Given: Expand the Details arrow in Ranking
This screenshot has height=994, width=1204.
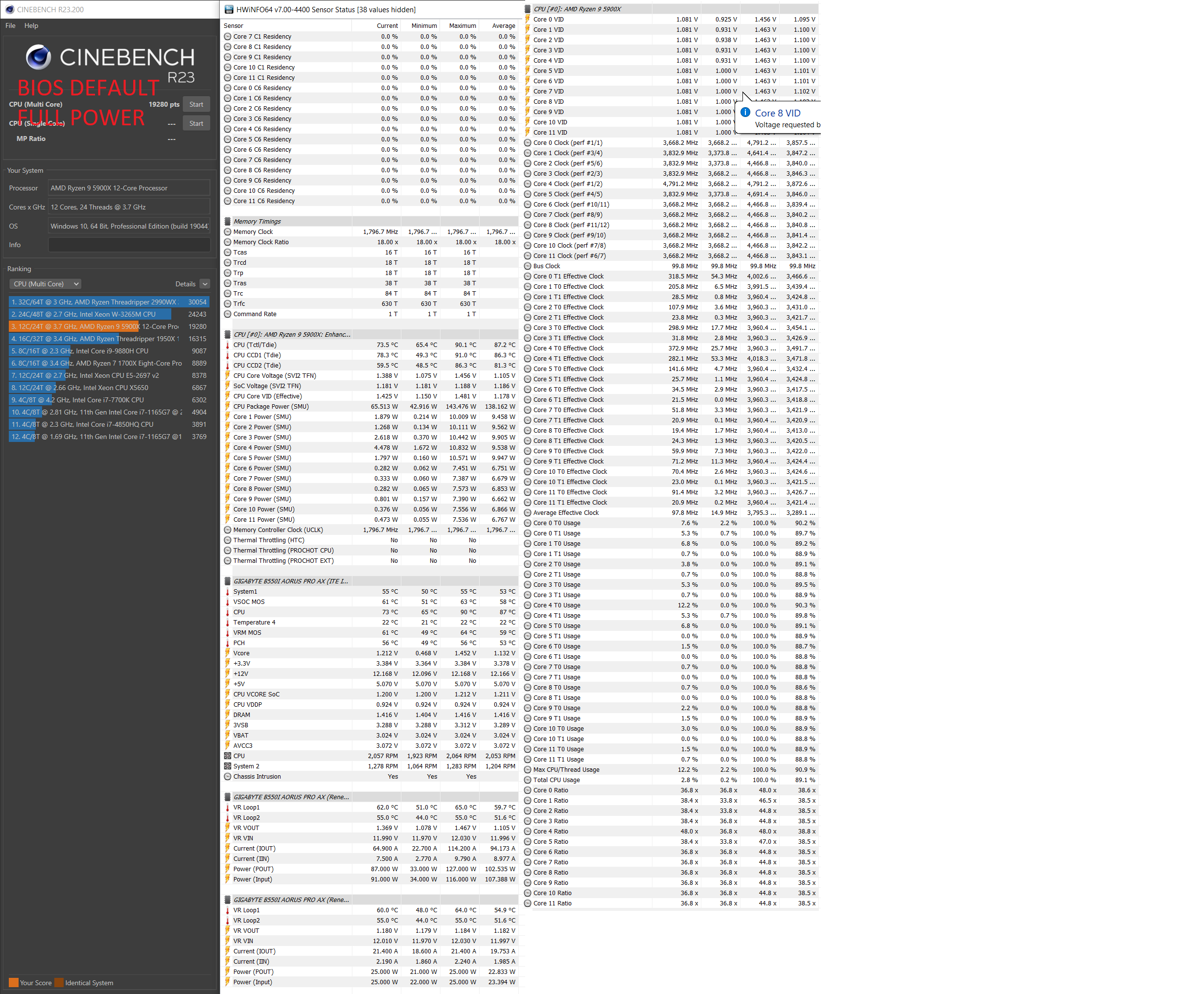Looking at the screenshot, I should [205, 284].
